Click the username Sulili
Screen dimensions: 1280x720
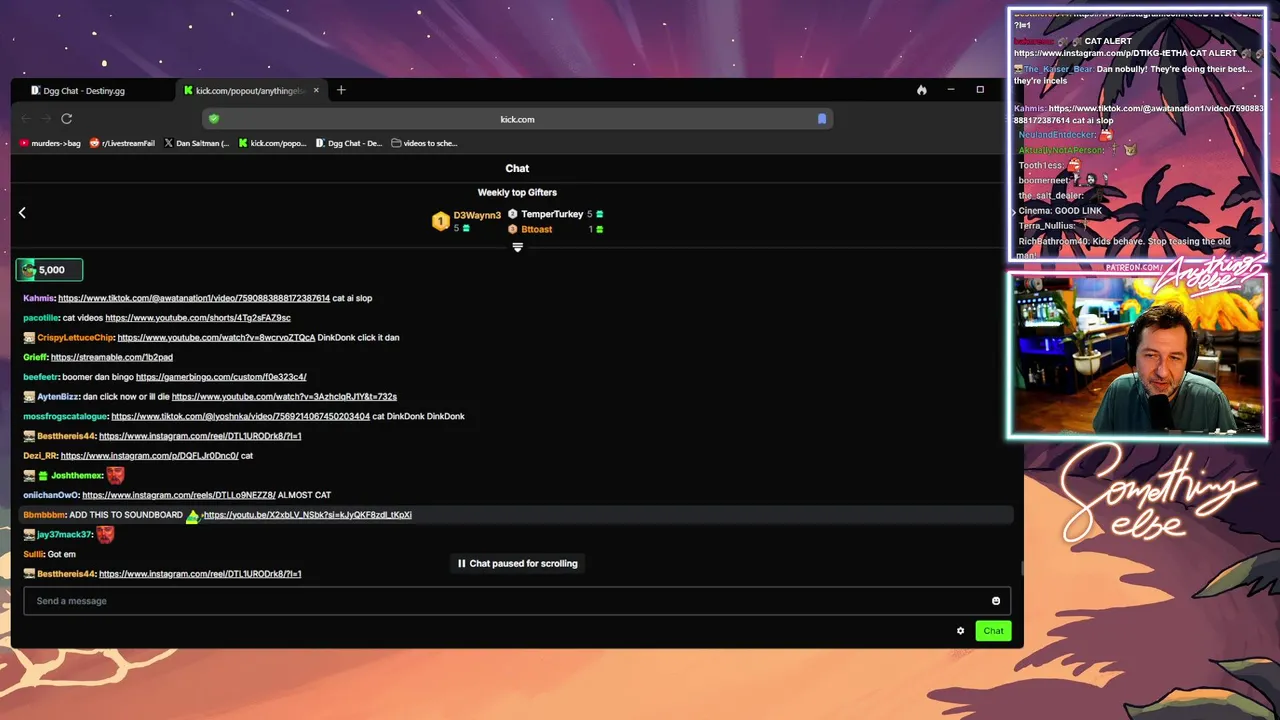click(x=34, y=554)
